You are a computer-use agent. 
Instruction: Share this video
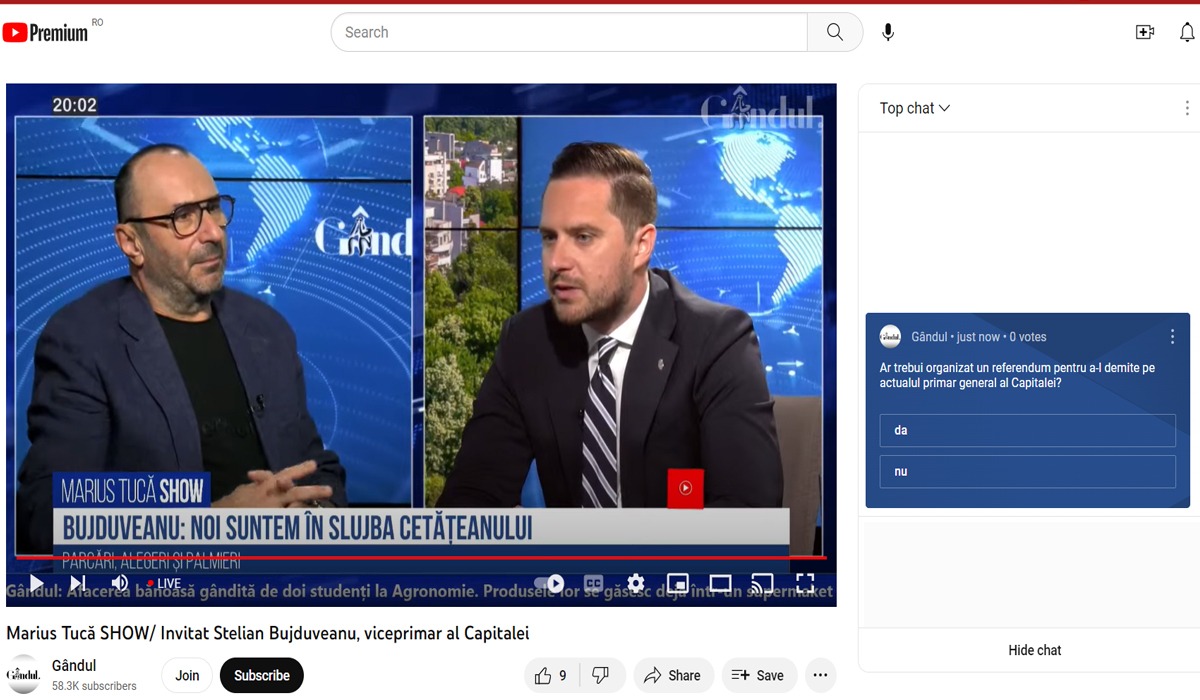[673, 676]
